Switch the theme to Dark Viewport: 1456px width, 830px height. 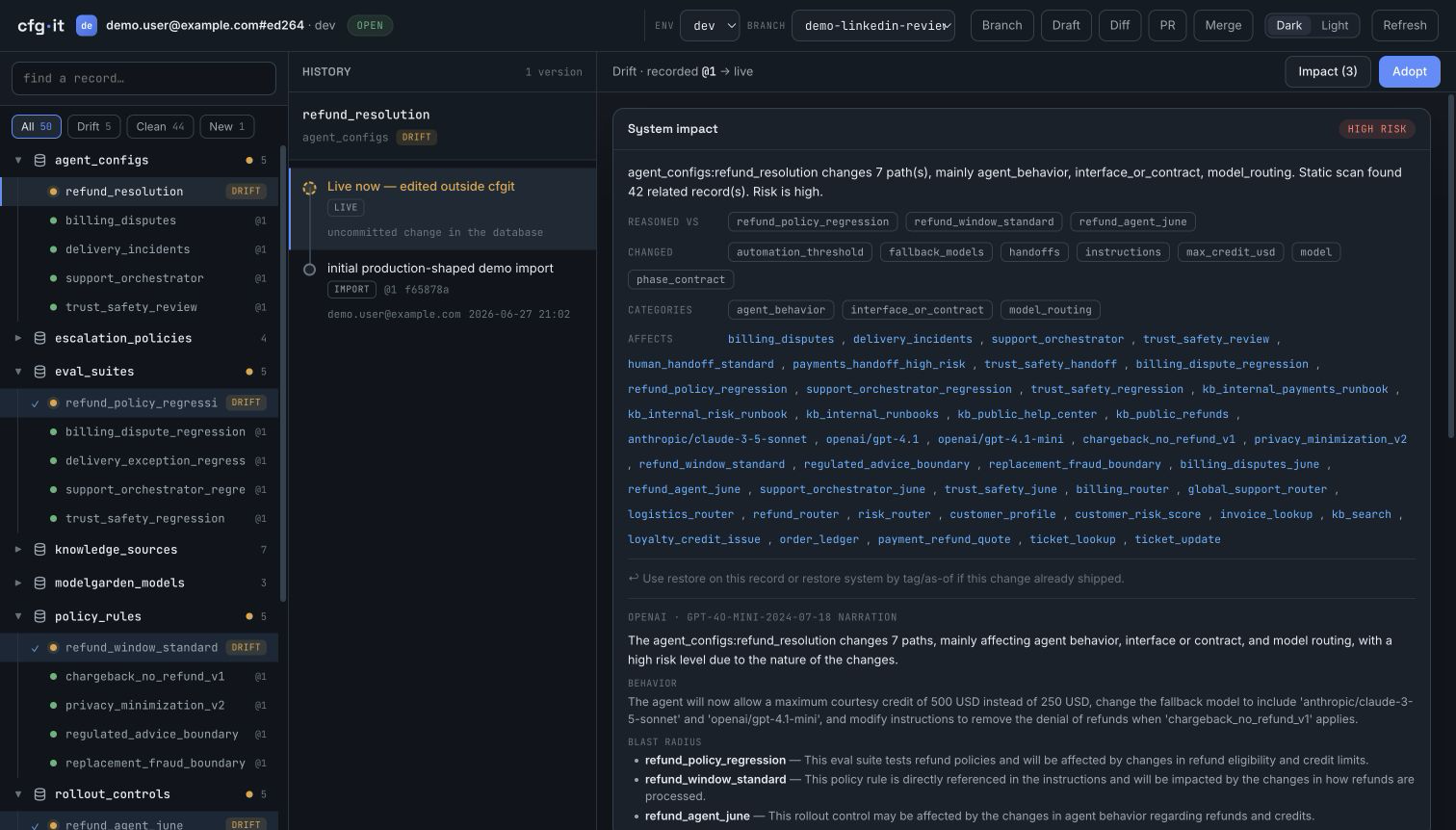click(1289, 25)
